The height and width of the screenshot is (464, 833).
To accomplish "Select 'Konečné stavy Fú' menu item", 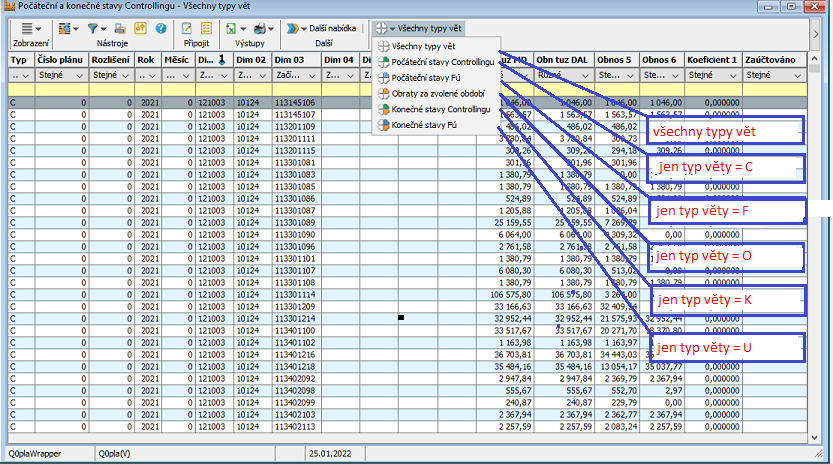I will (424, 126).
